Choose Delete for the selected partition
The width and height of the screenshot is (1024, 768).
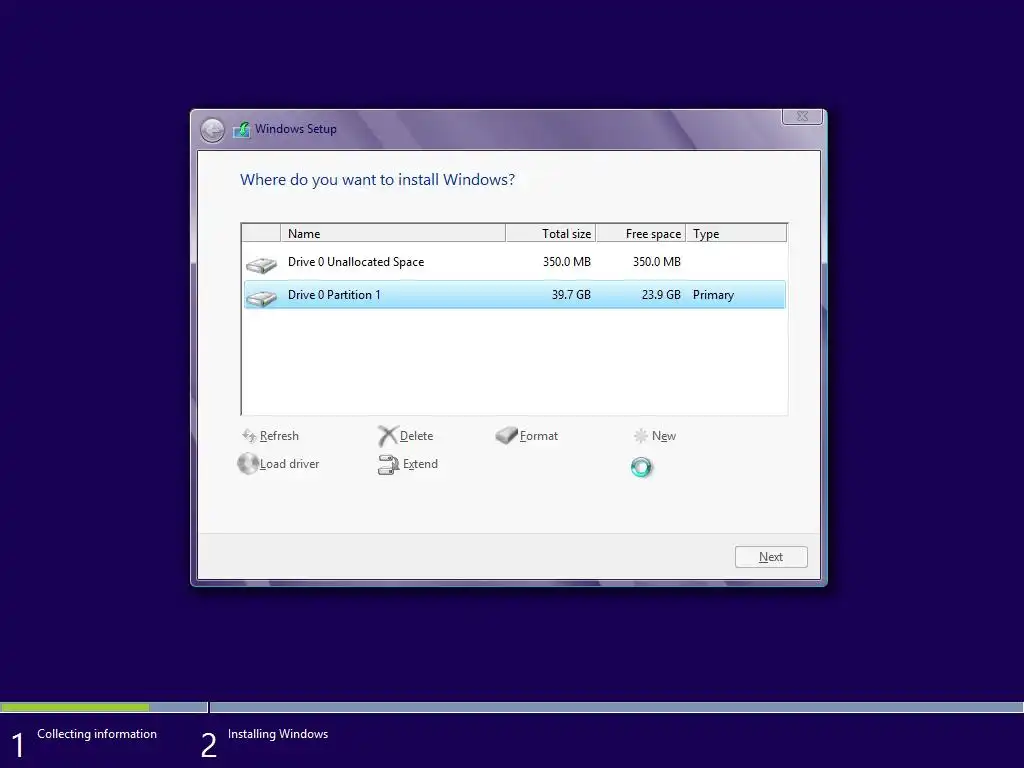tap(416, 436)
